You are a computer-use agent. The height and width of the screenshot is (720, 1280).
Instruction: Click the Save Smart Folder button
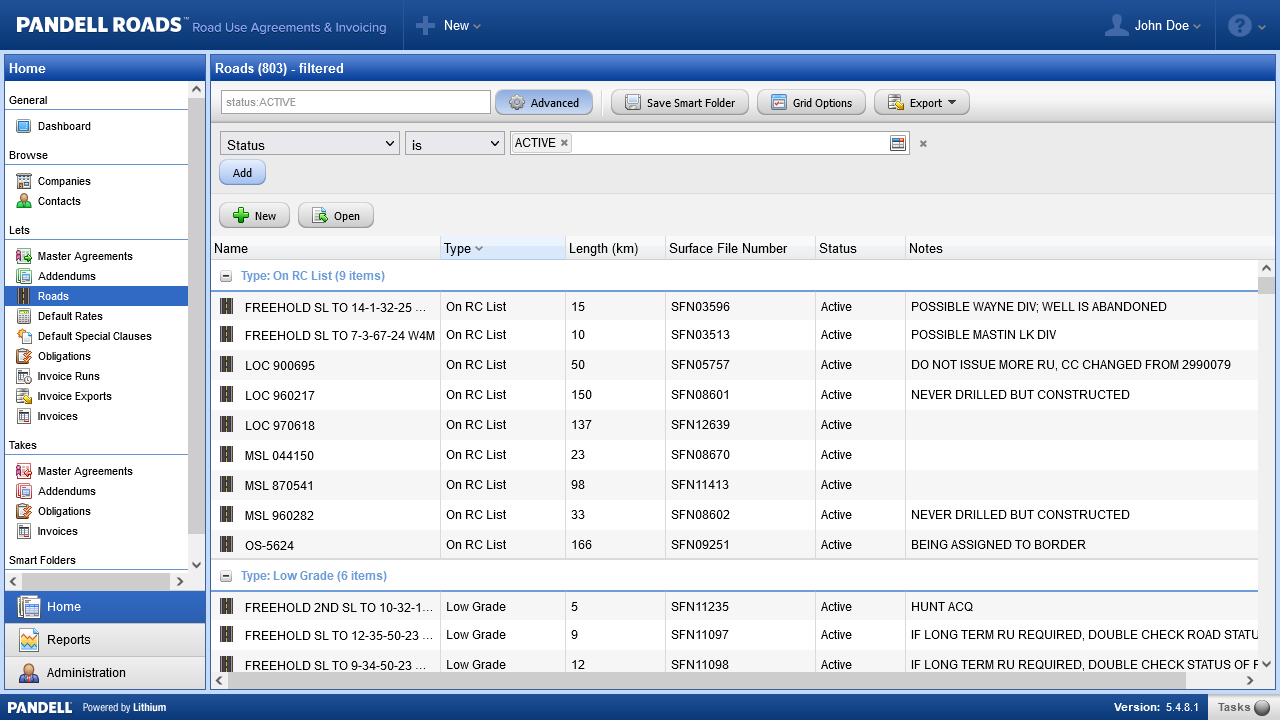[679, 102]
